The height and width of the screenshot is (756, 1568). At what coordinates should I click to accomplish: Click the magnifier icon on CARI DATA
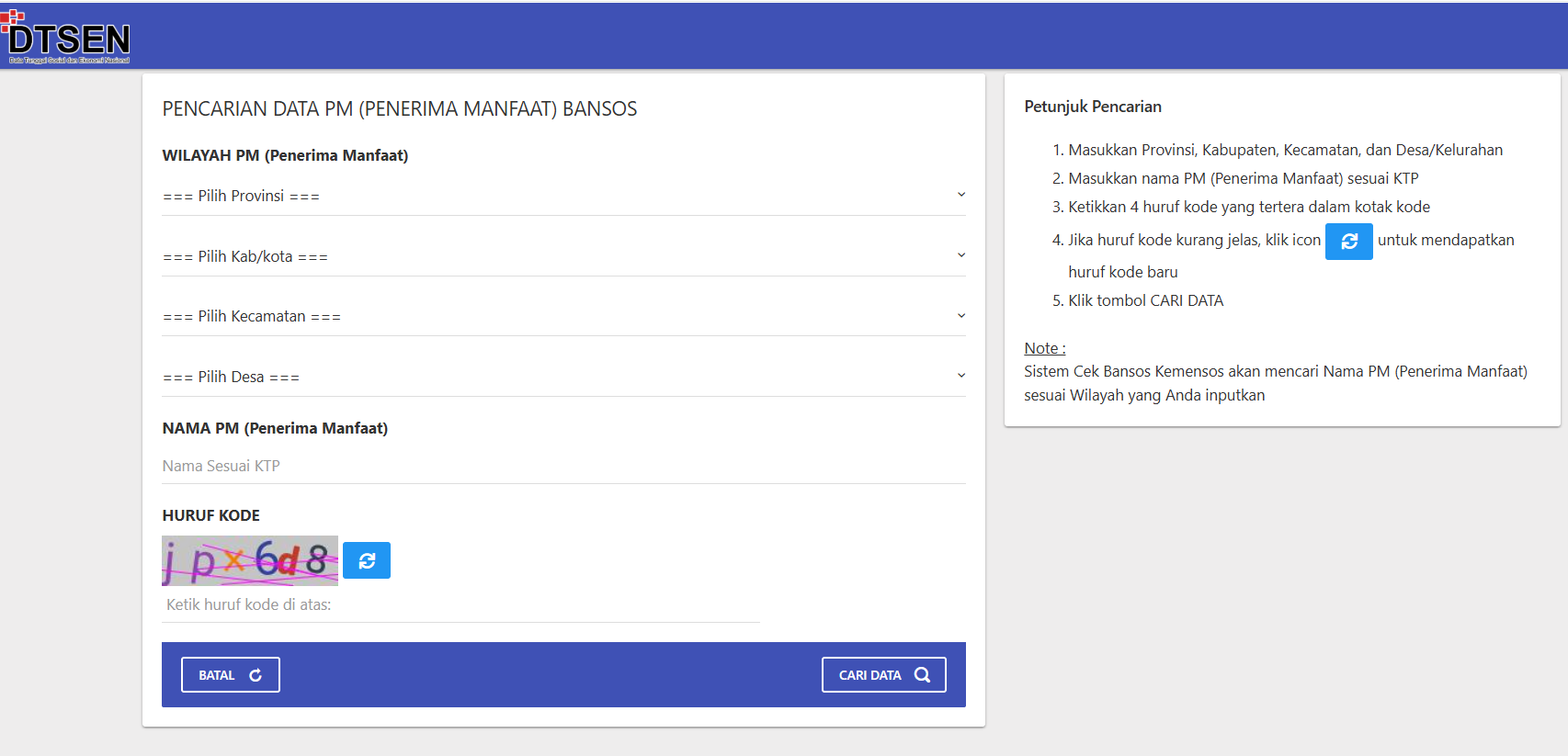click(x=922, y=675)
